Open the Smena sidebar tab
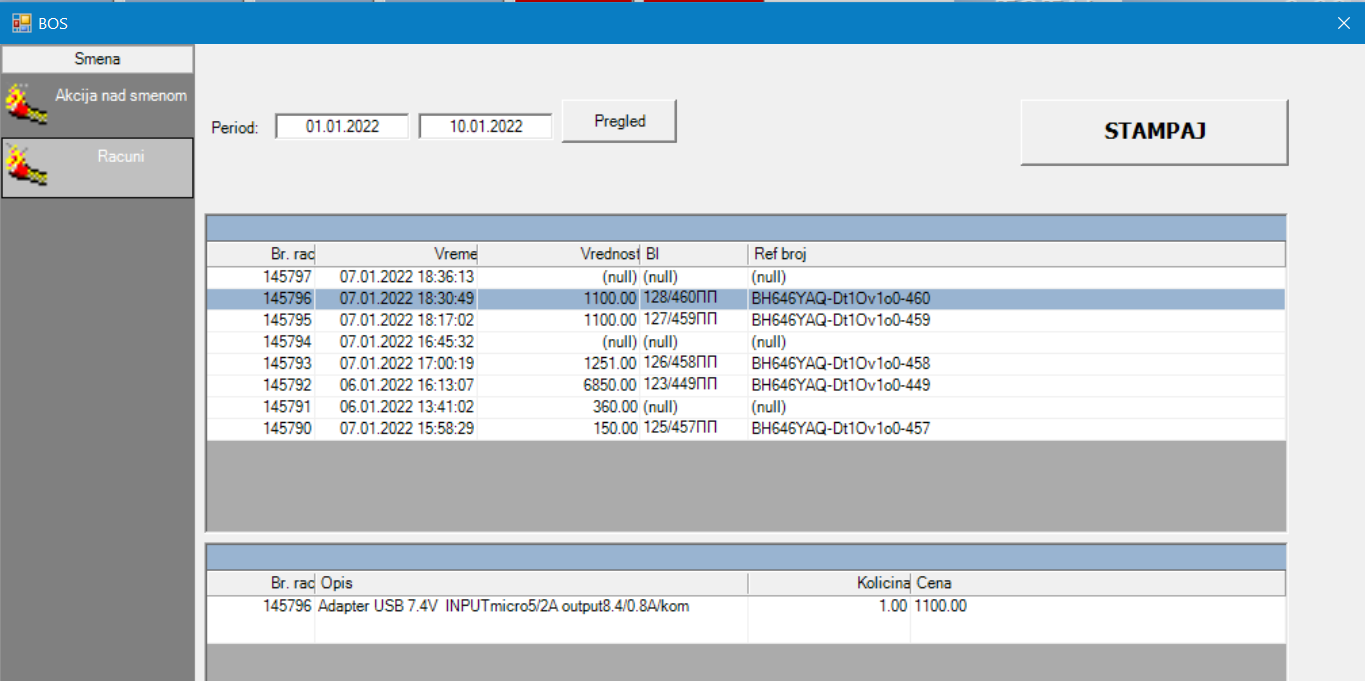Screen dimensions: 1365x681 click(97, 59)
